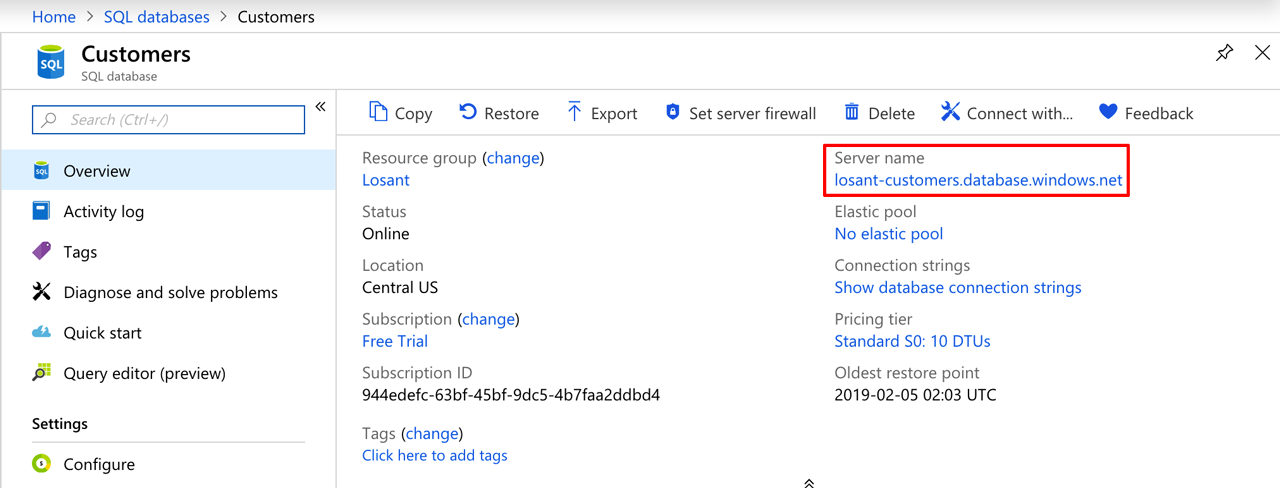
Task: Open Standard S0: 10 DTUs pricing tier
Action: pos(913,341)
